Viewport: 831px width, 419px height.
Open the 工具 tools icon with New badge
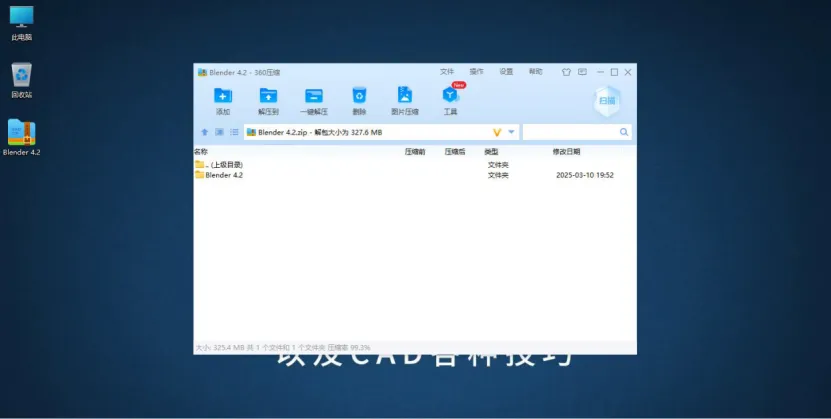450,95
